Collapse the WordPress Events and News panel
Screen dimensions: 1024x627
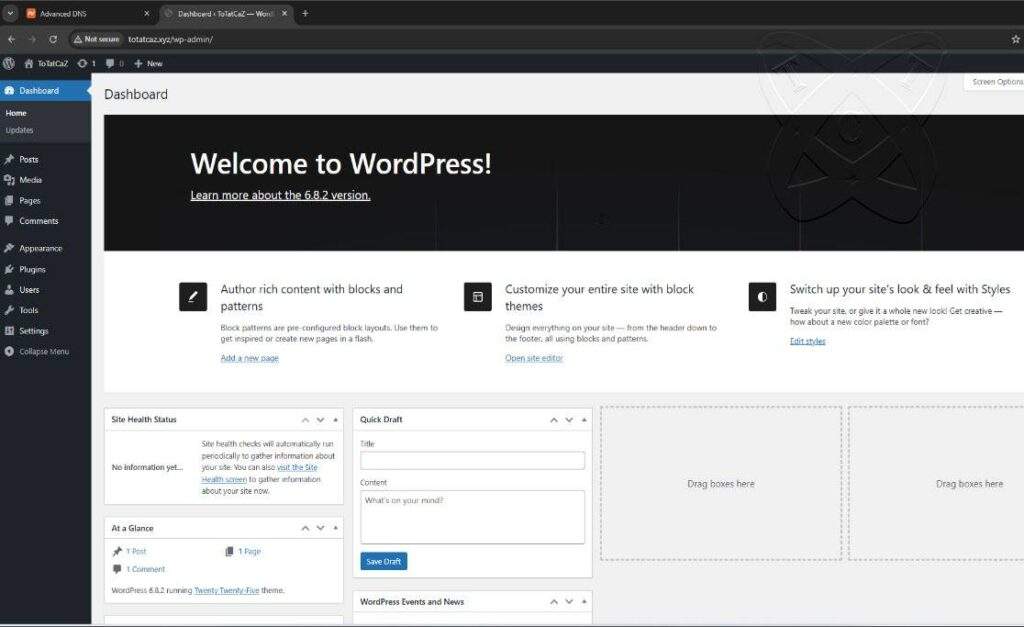(584, 602)
